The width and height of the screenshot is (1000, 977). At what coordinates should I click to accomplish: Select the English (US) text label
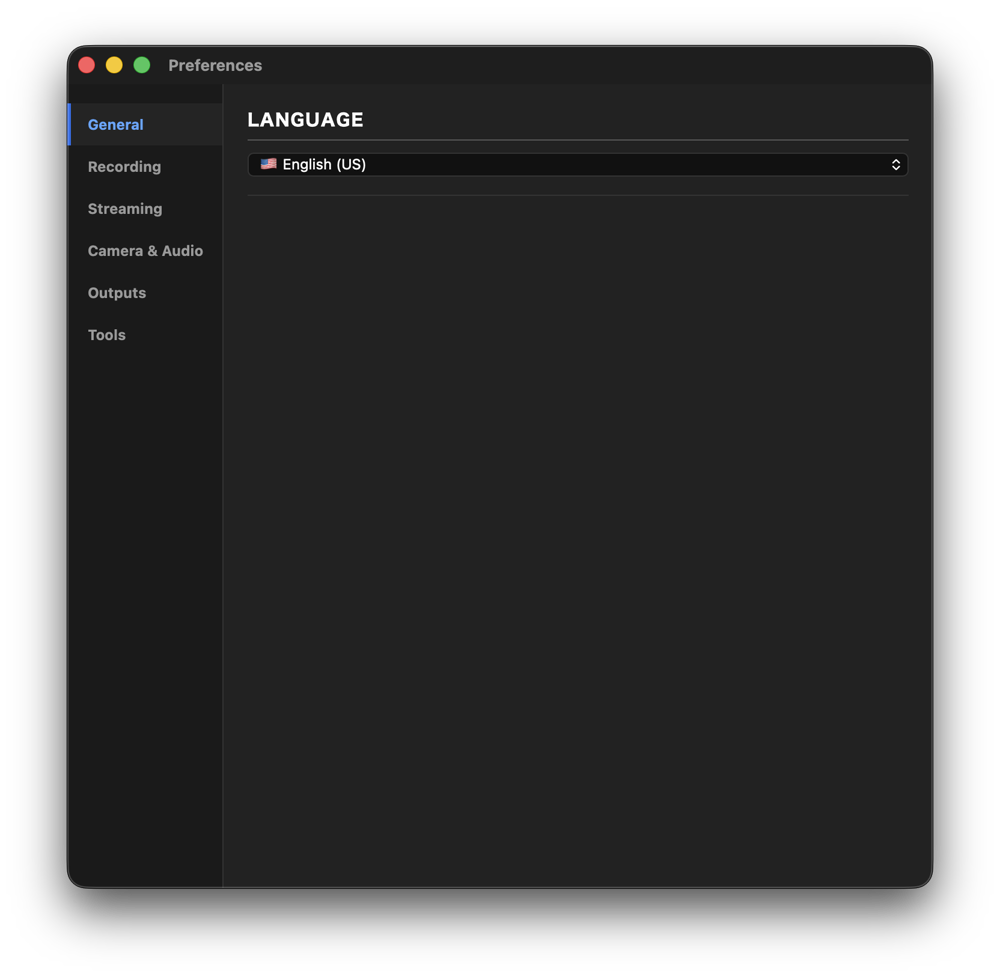[324, 165]
